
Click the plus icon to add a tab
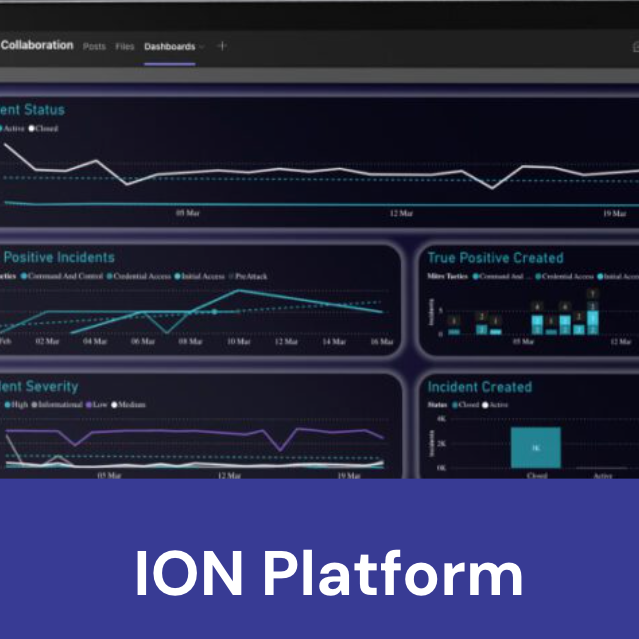click(x=222, y=46)
